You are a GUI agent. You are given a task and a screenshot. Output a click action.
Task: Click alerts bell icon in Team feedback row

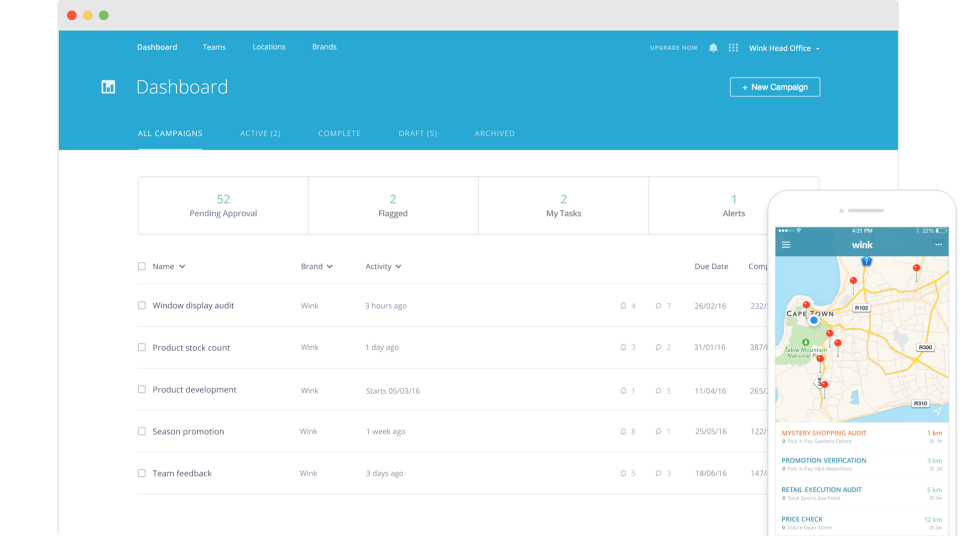pyautogui.click(x=623, y=474)
